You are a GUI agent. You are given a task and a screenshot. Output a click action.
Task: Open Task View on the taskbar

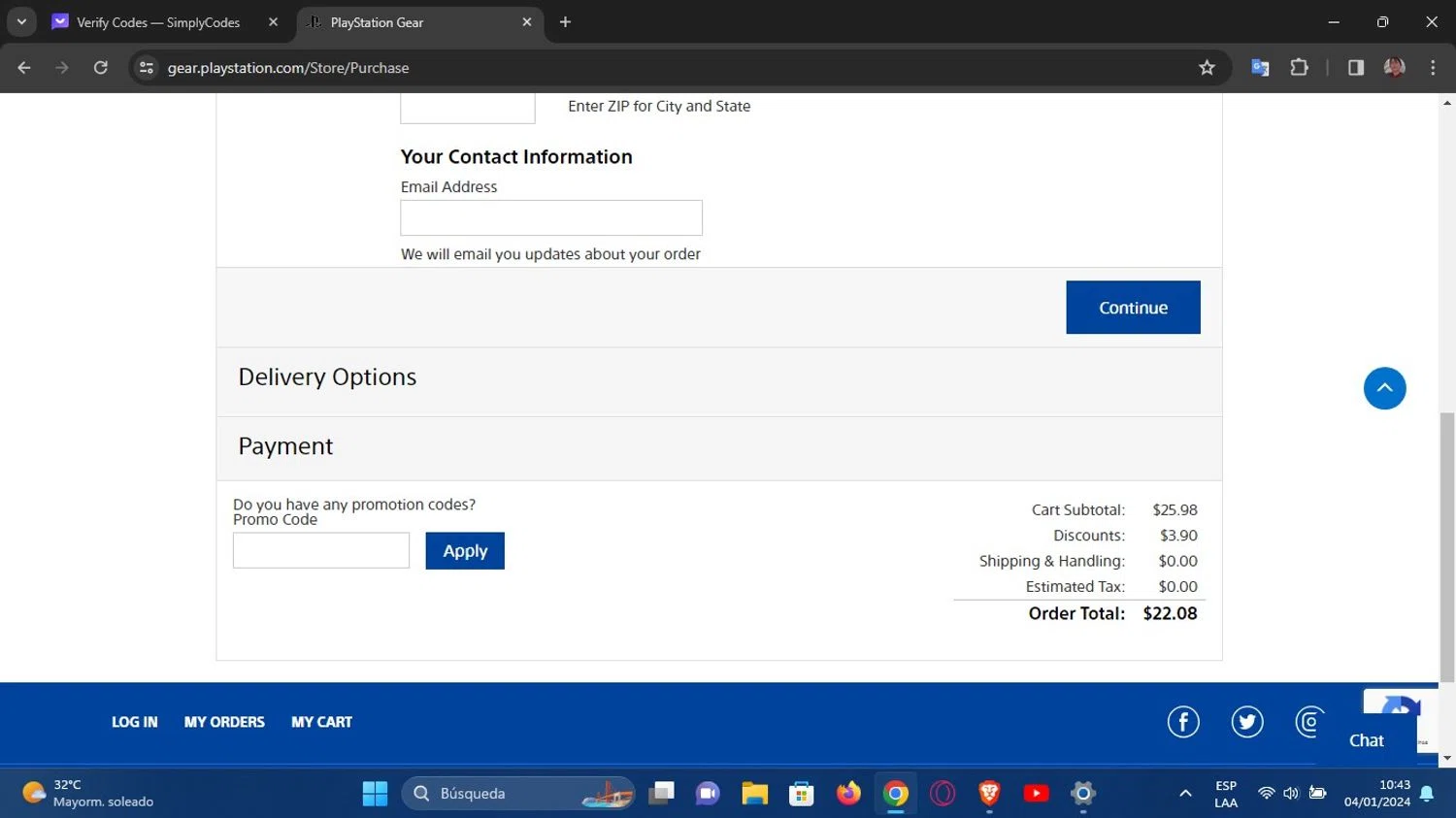point(662,794)
